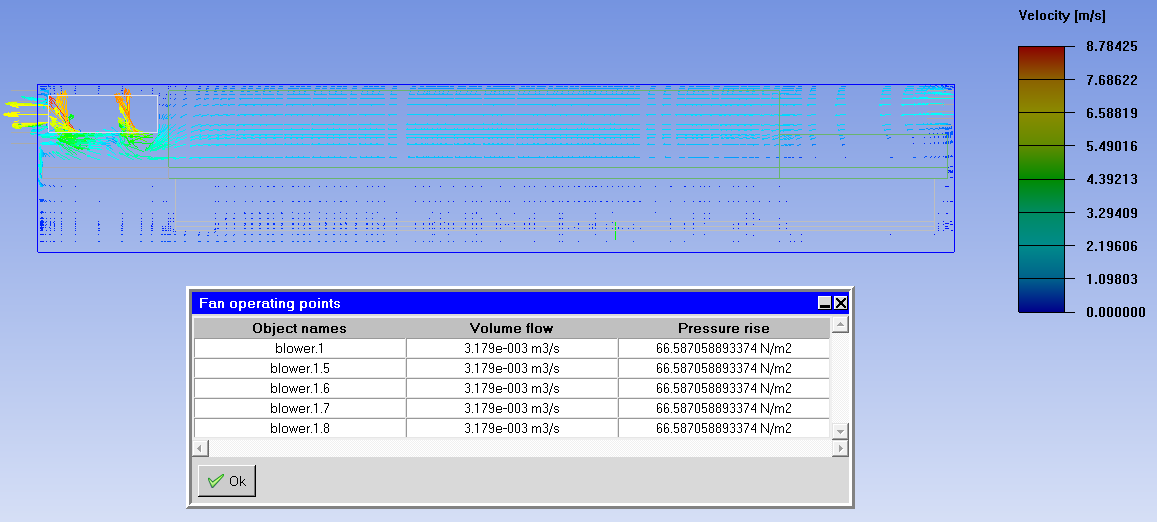Click the table's horizontal scrollbar left arrow
The height and width of the screenshot is (522, 1157).
tap(201, 447)
